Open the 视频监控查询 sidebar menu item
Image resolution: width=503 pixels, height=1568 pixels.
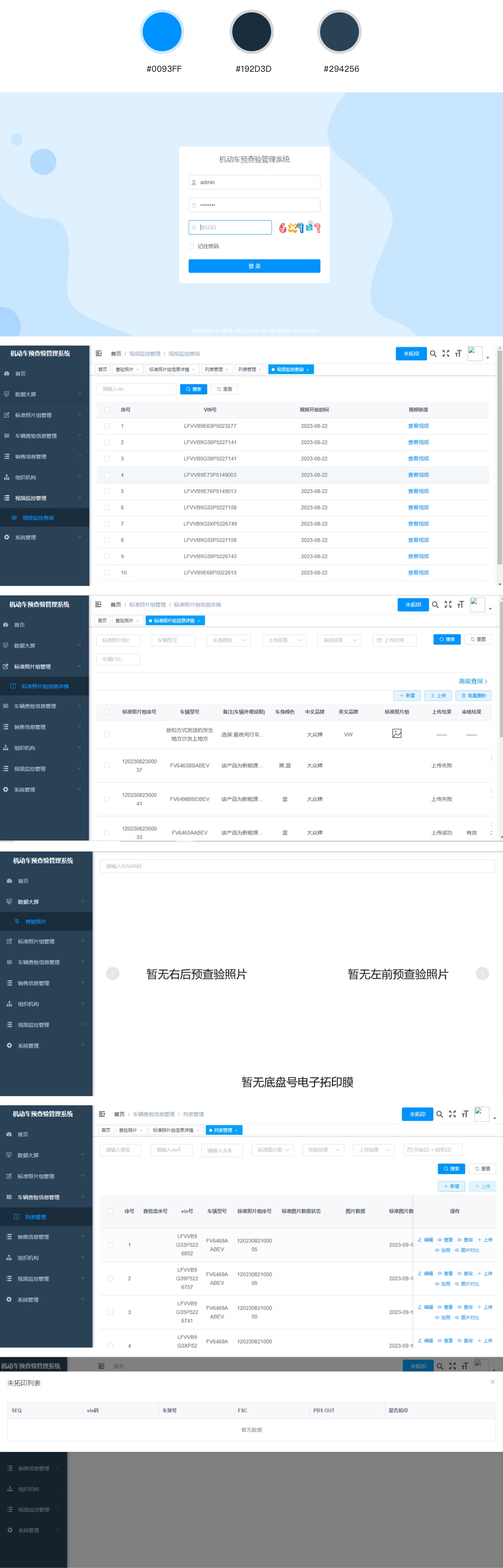point(38,518)
